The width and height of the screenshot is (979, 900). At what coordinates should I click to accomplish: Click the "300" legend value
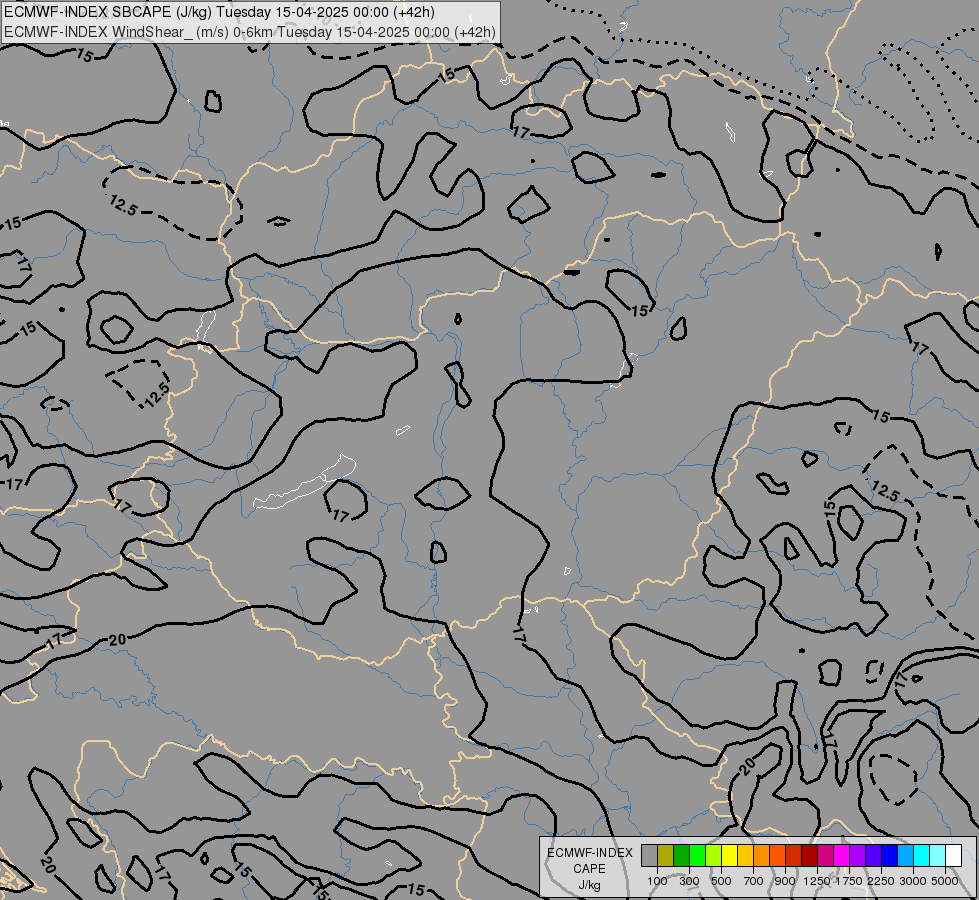(x=689, y=881)
